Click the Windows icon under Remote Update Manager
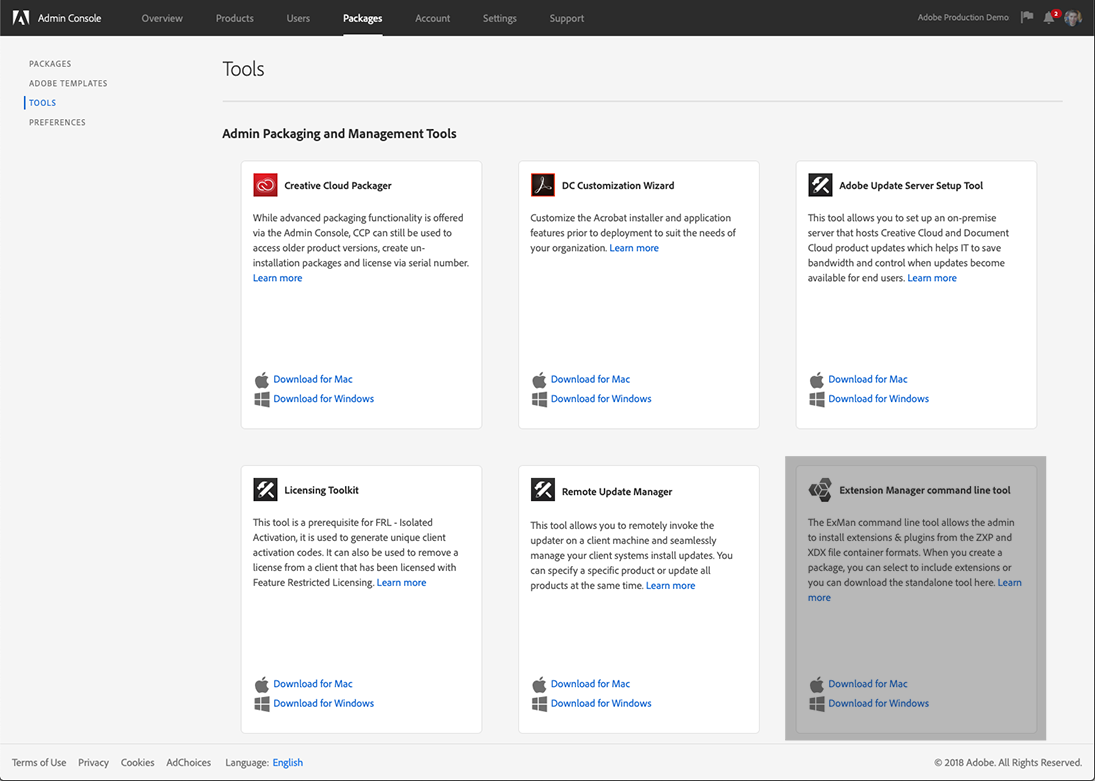 coord(539,703)
